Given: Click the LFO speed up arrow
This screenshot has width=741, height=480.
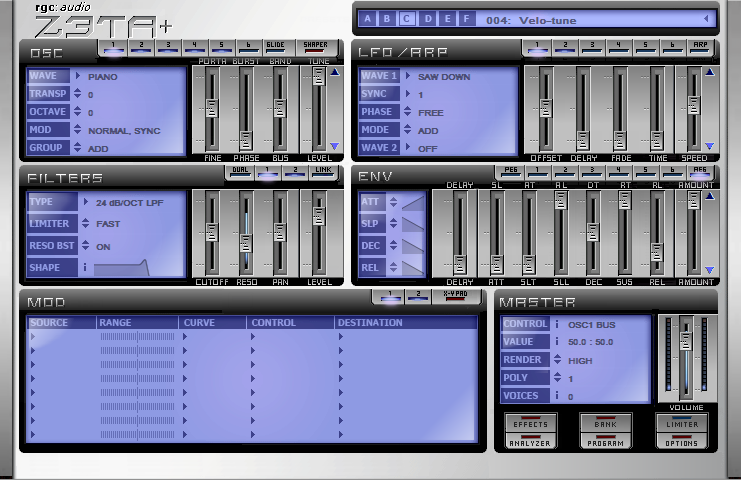Looking at the screenshot, I should click(710, 72).
